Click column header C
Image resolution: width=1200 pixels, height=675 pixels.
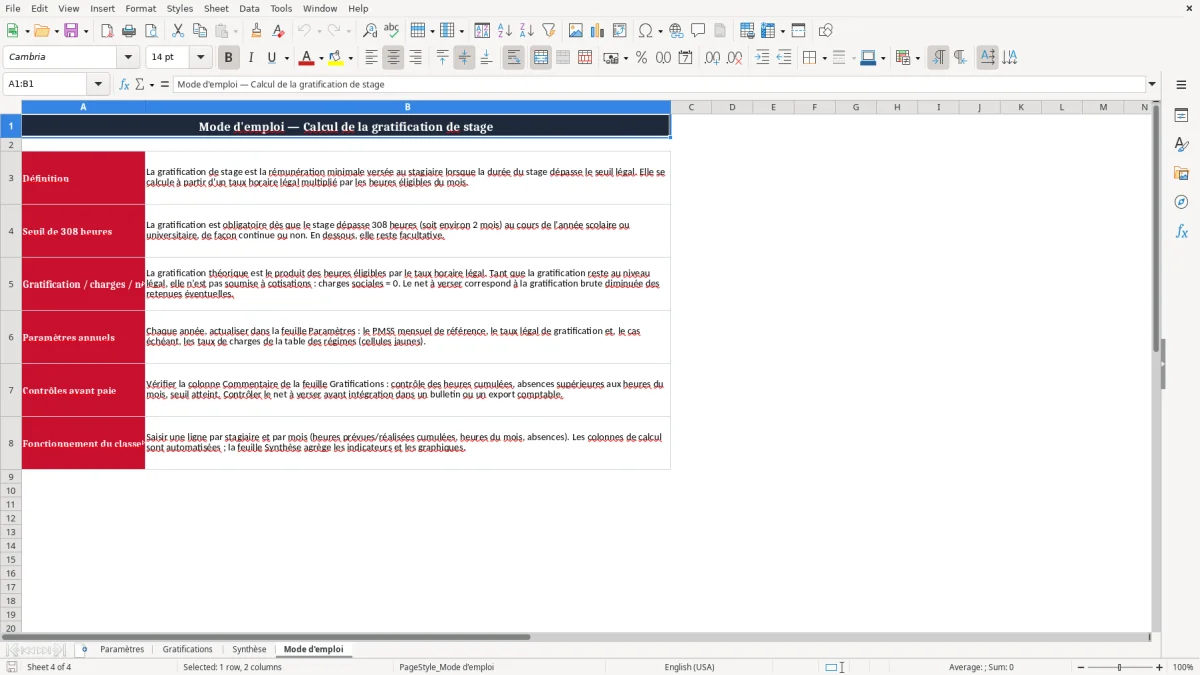[691, 107]
